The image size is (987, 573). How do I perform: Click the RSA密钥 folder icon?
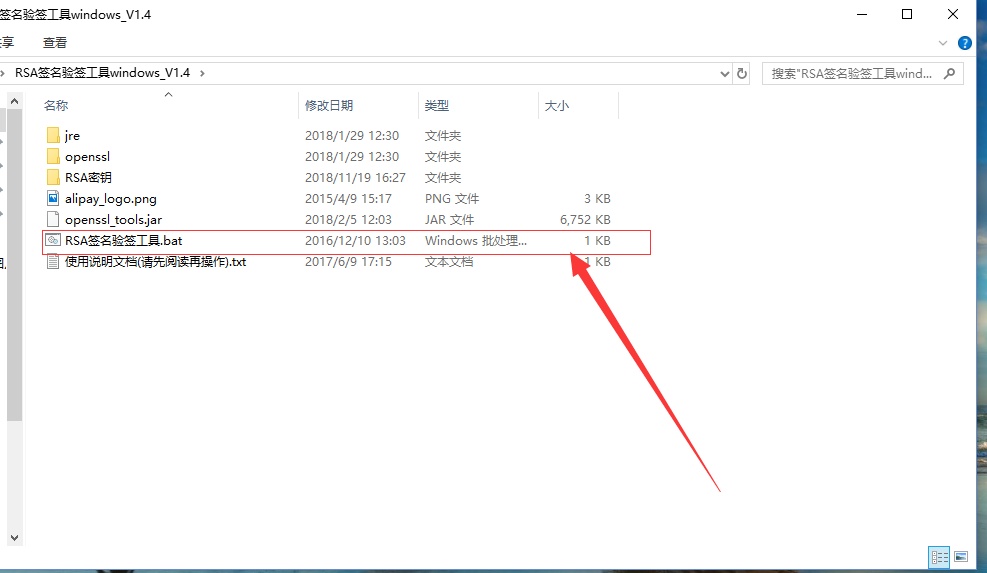point(53,178)
